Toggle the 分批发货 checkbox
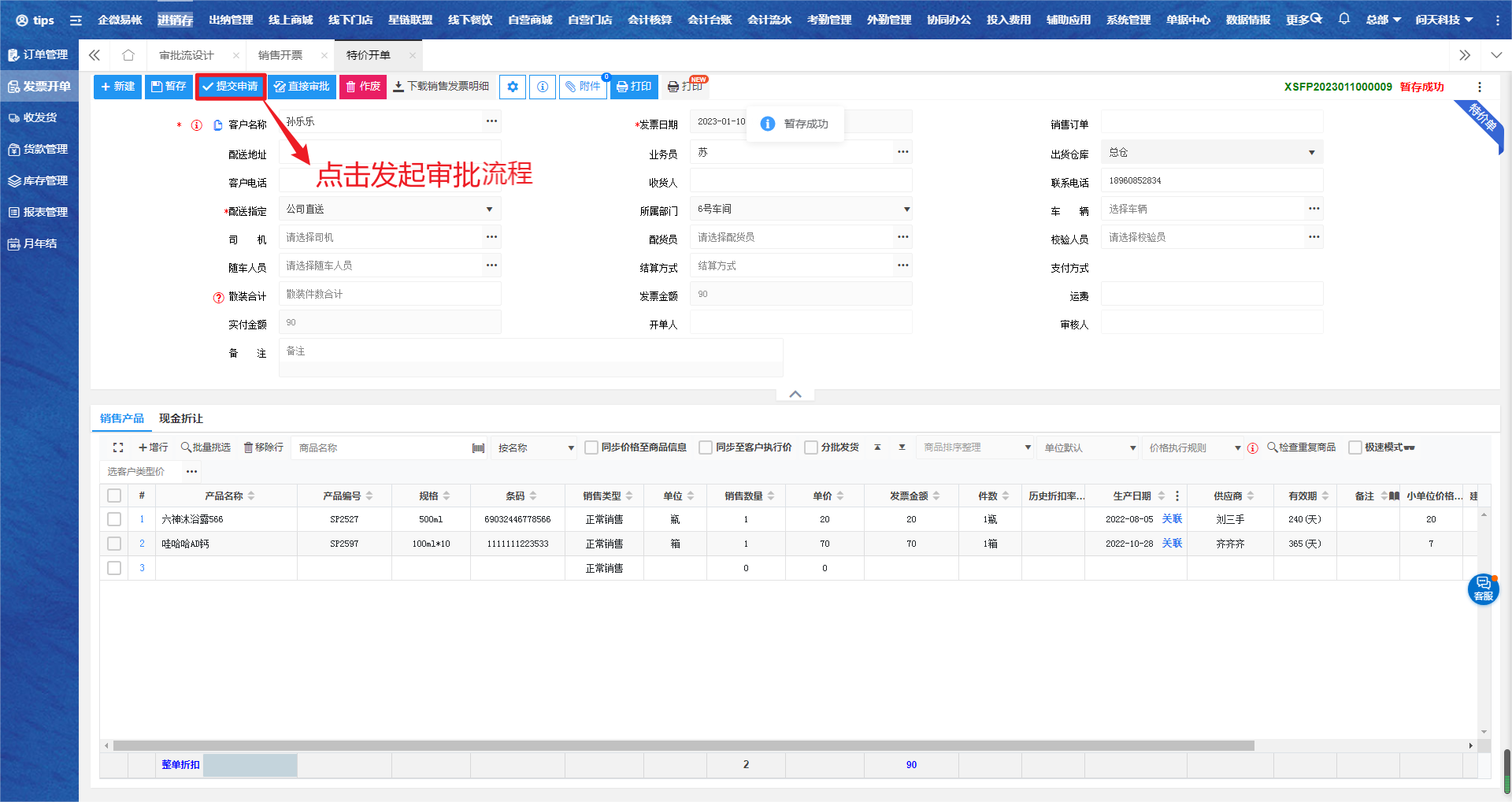Viewport: 1512px width, 802px height. [x=811, y=447]
